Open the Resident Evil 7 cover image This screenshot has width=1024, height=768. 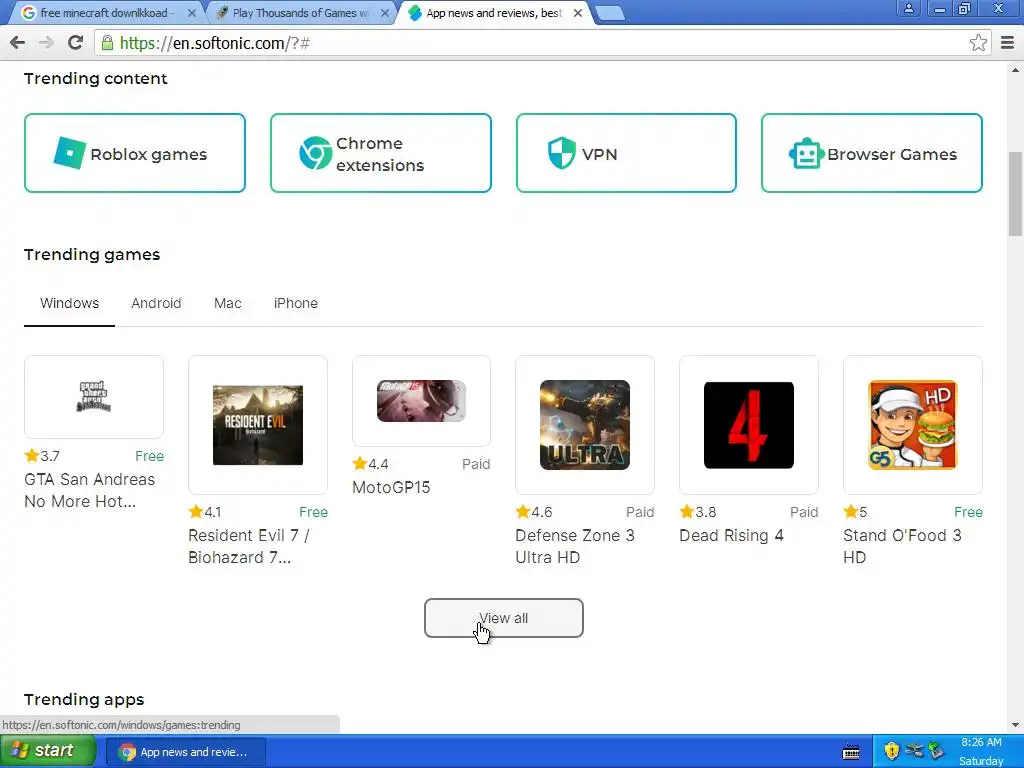click(257, 425)
